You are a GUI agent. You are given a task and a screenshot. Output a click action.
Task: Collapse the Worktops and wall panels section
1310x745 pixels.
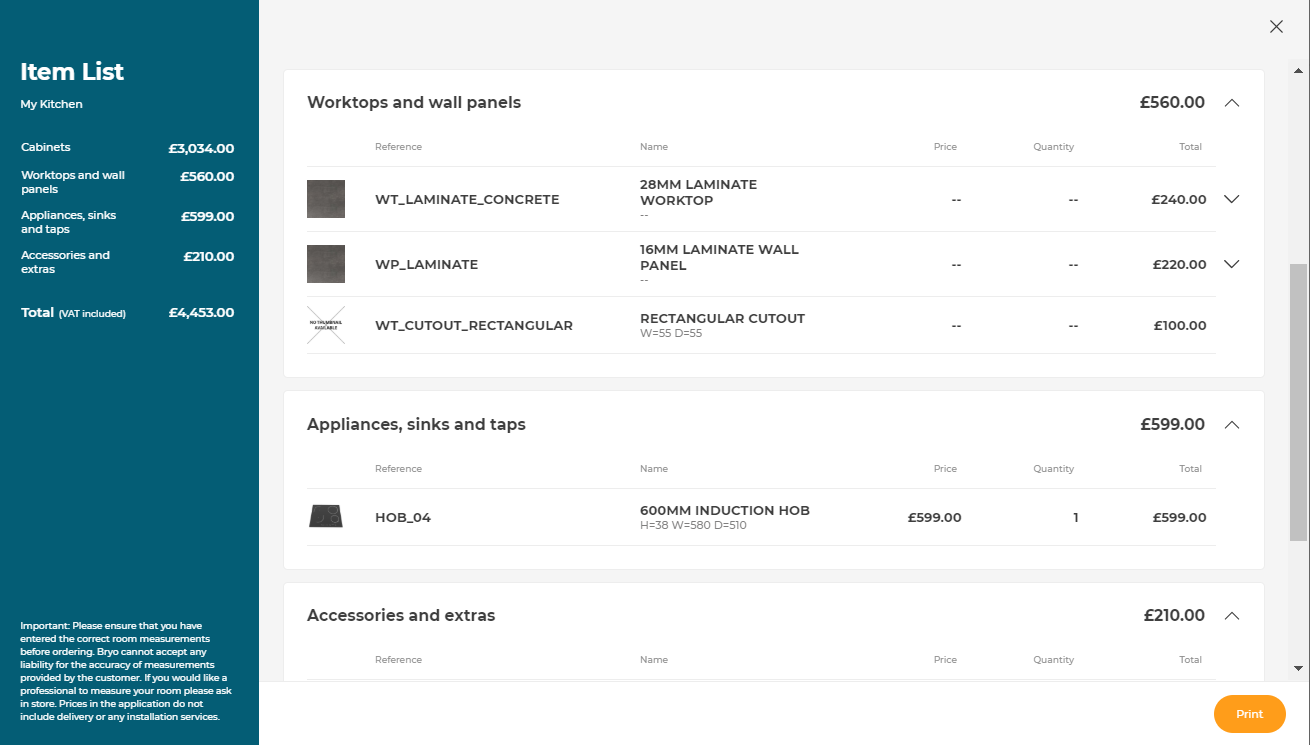(1231, 102)
